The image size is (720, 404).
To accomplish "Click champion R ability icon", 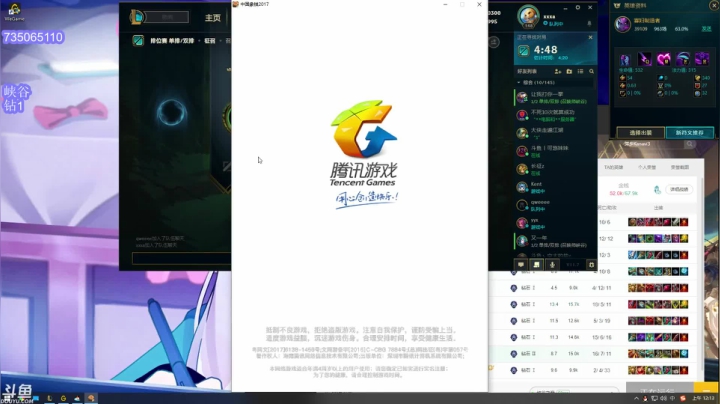I will click(702, 59).
